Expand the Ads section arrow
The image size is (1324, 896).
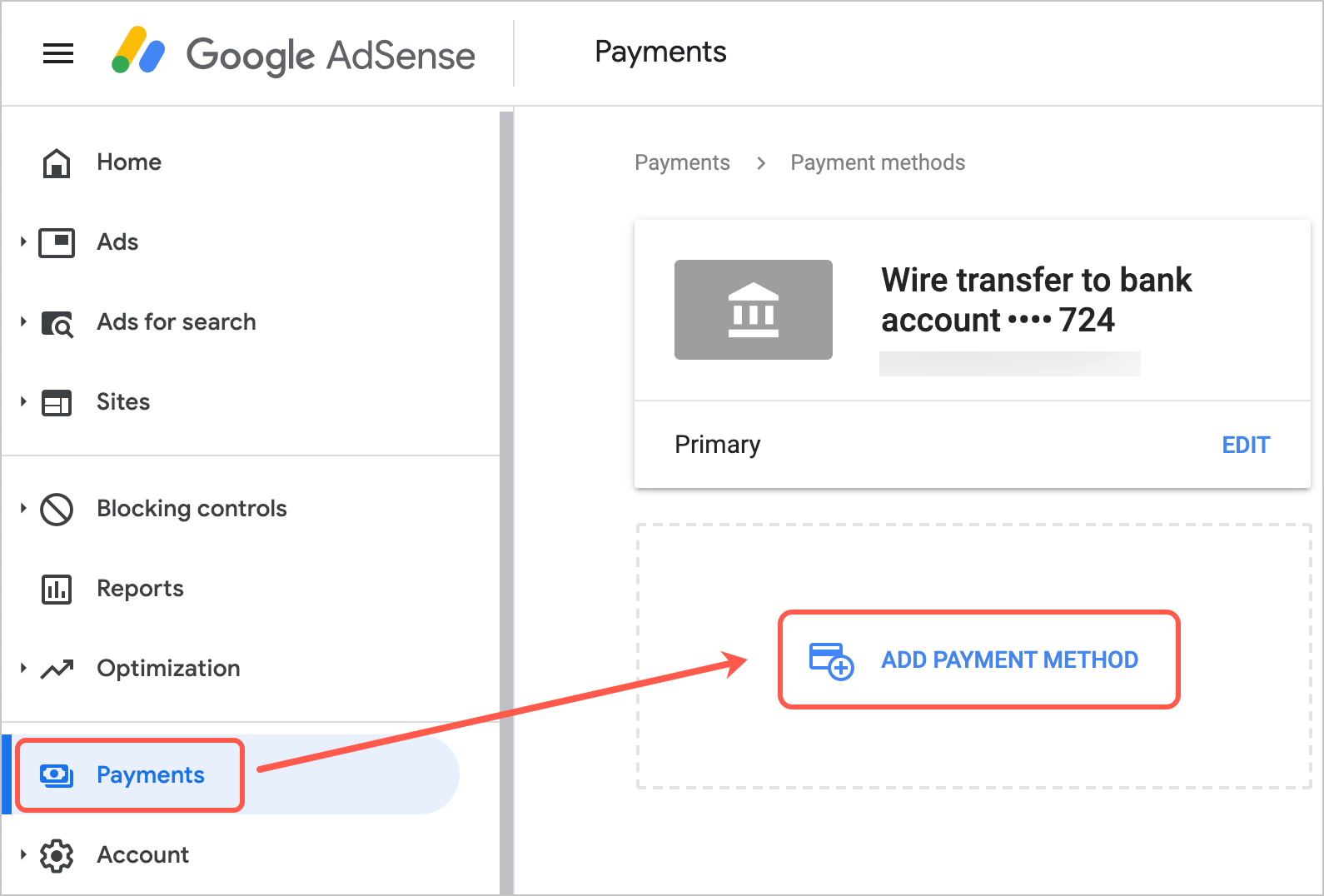click(x=23, y=242)
